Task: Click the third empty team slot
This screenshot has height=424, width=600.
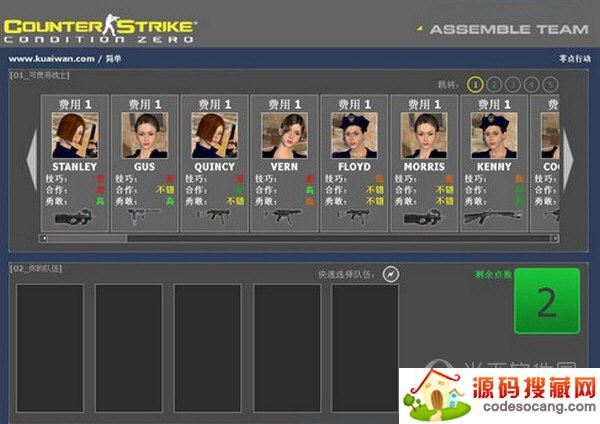Action: click(208, 348)
